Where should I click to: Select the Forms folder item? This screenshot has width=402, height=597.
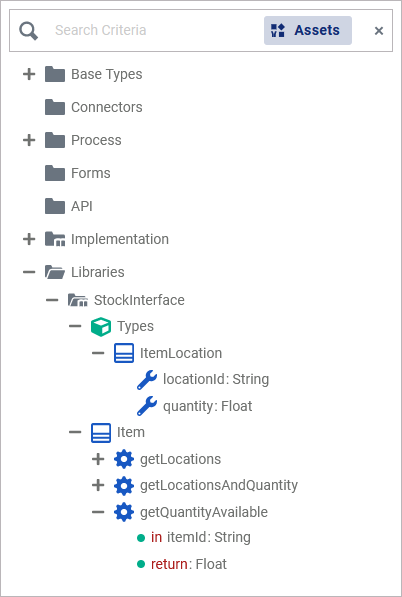(x=78, y=173)
